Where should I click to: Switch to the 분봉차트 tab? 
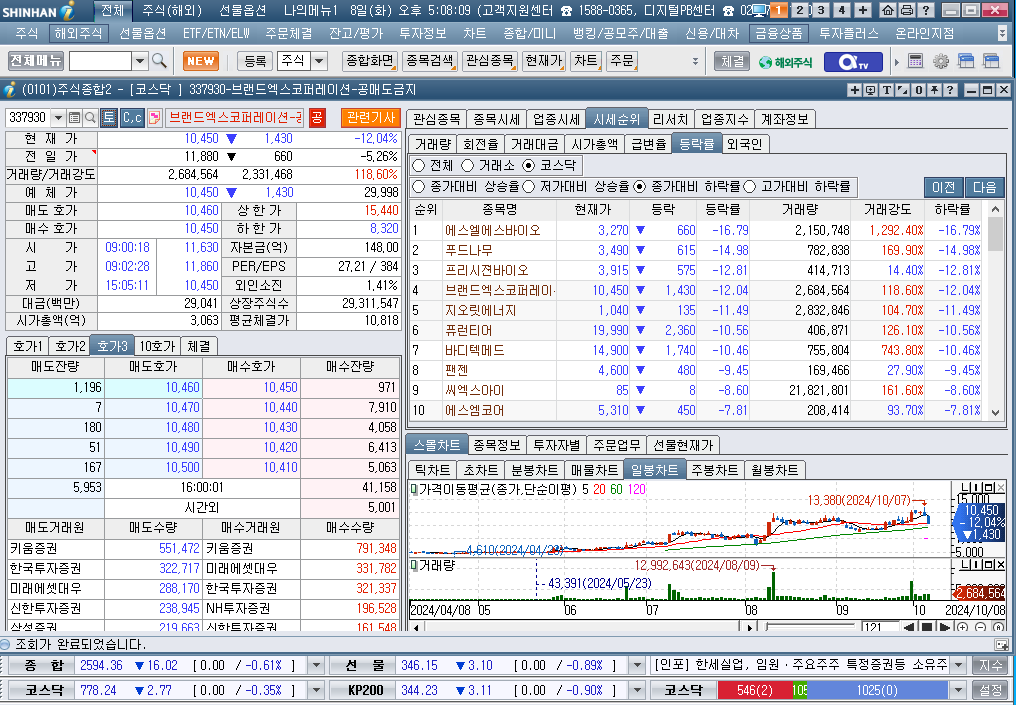535,470
